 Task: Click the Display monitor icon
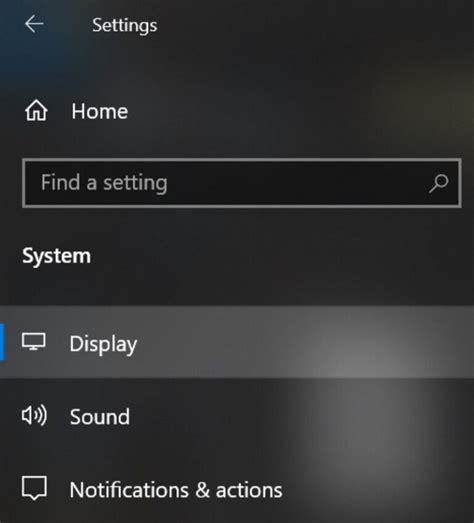(x=34, y=341)
